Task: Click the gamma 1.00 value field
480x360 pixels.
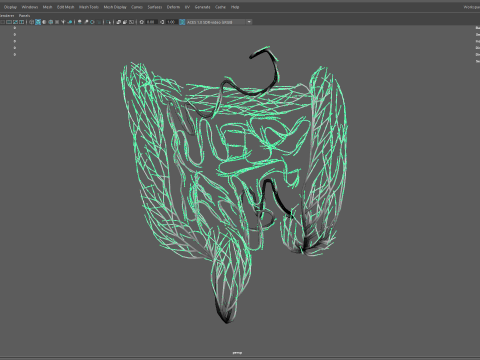Action: coord(171,22)
